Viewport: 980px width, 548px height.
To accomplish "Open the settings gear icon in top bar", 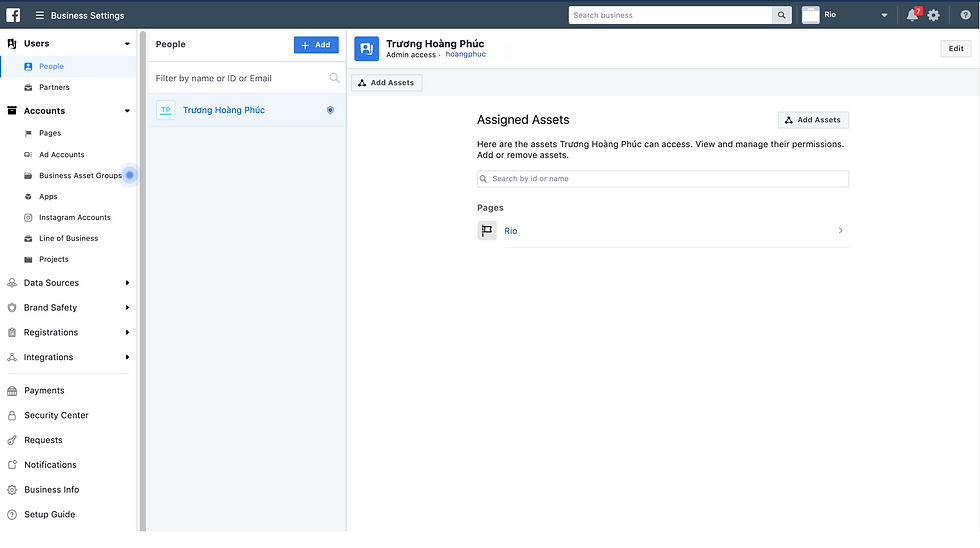I will (934, 16).
